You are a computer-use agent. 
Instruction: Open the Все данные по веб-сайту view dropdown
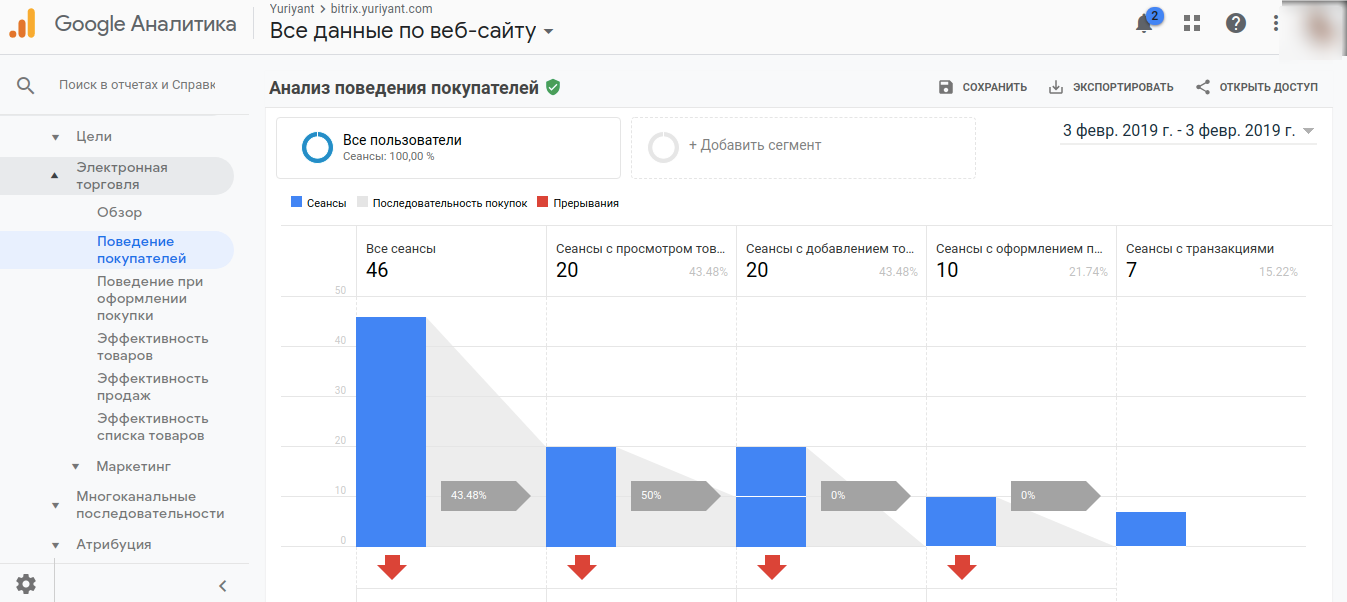click(412, 31)
